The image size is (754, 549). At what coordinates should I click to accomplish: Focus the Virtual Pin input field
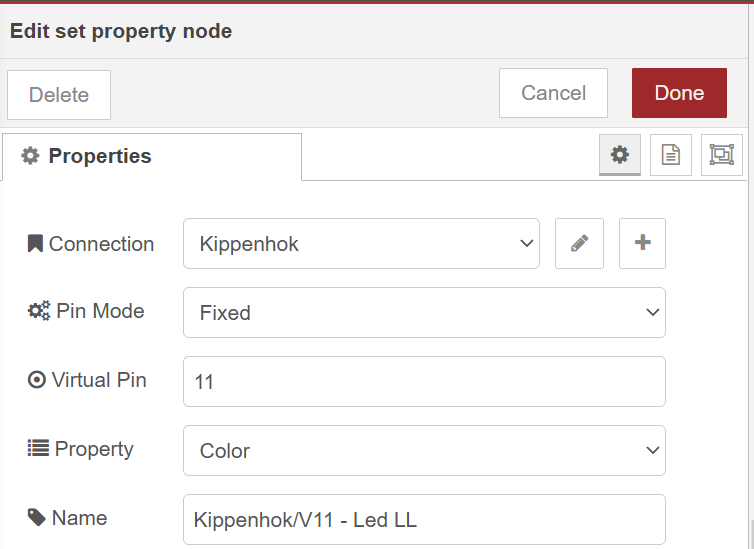point(424,382)
